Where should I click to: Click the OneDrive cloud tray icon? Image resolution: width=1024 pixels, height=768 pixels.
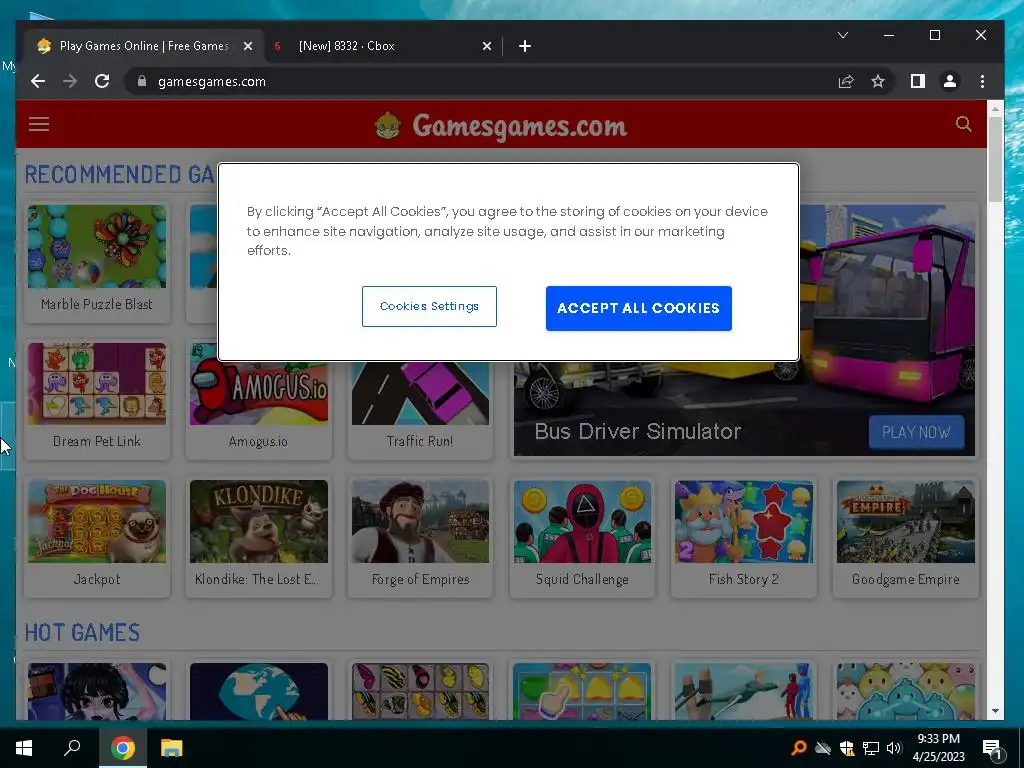pos(823,748)
